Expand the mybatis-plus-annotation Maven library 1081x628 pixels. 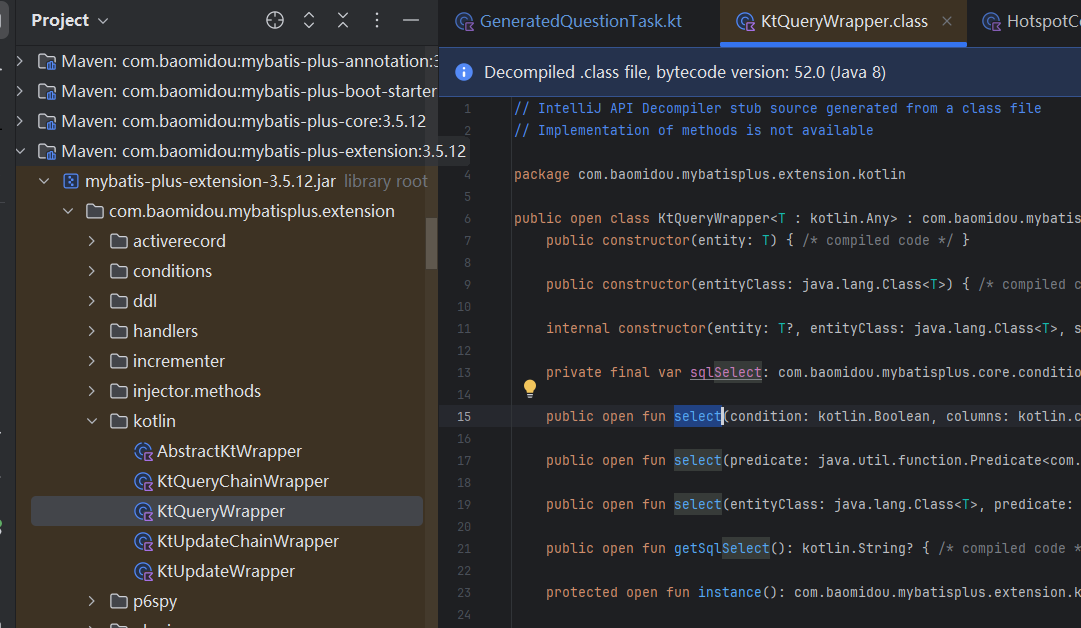(20, 61)
